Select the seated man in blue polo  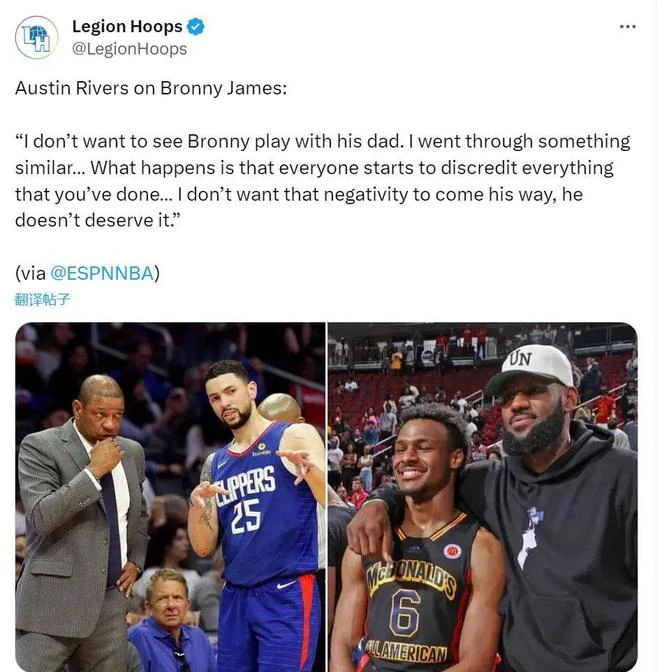pyautogui.click(x=169, y=621)
